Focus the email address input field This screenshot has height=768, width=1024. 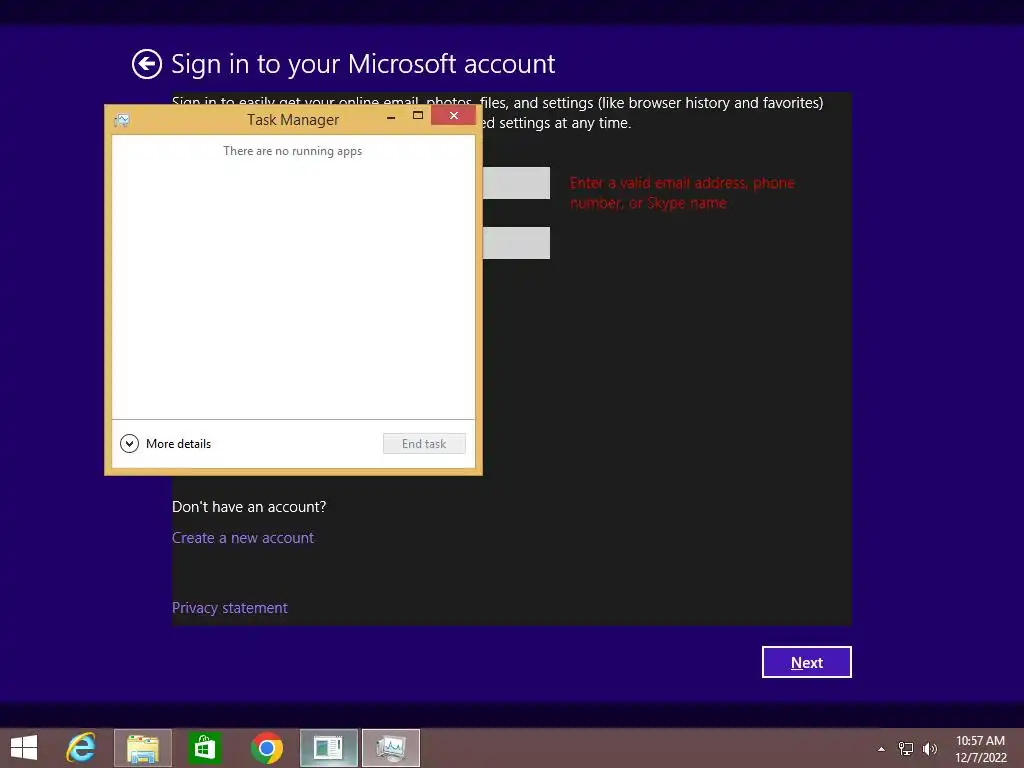coord(516,183)
